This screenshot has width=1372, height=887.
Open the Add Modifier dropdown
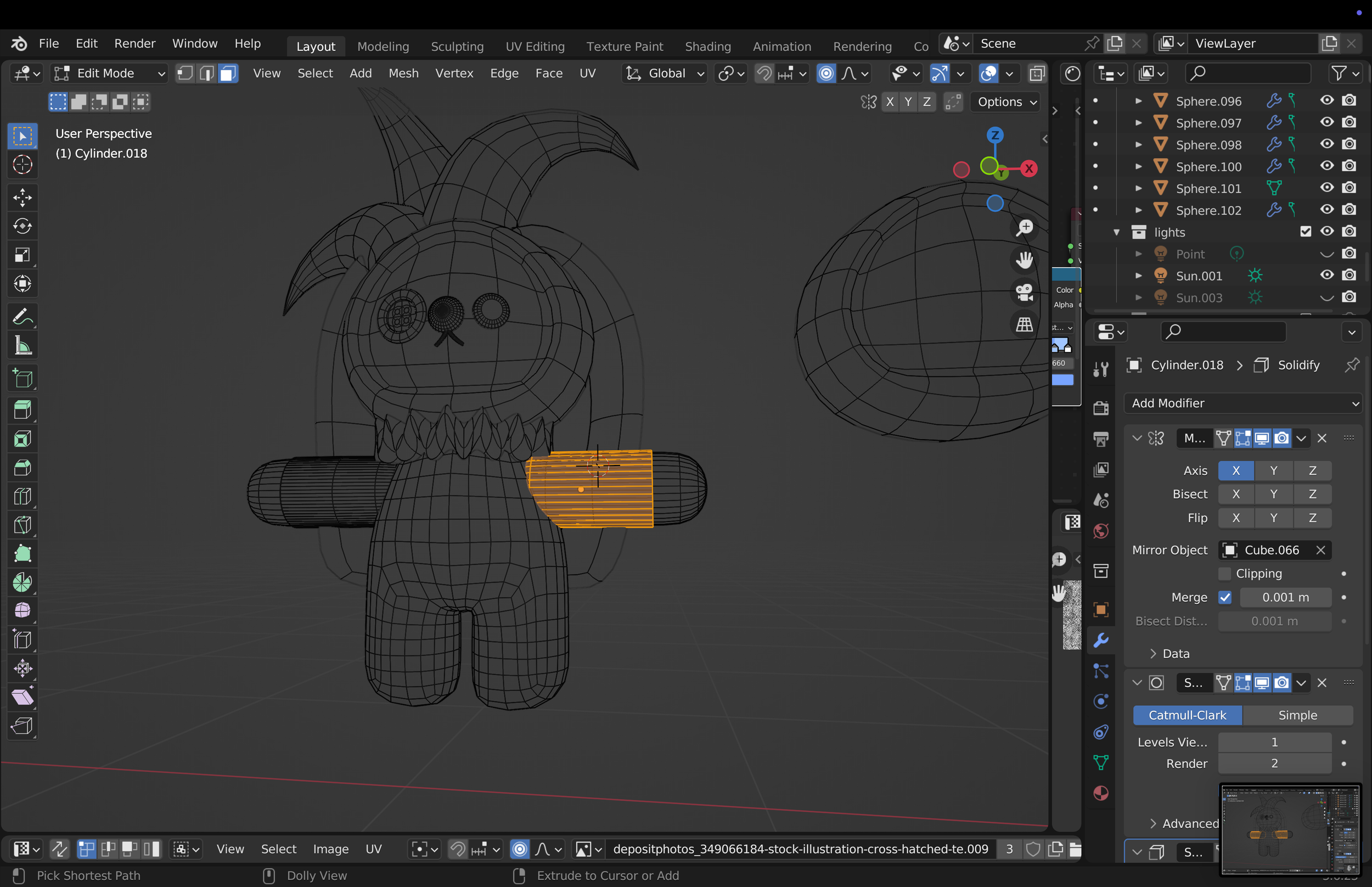click(x=1243, y=403)
